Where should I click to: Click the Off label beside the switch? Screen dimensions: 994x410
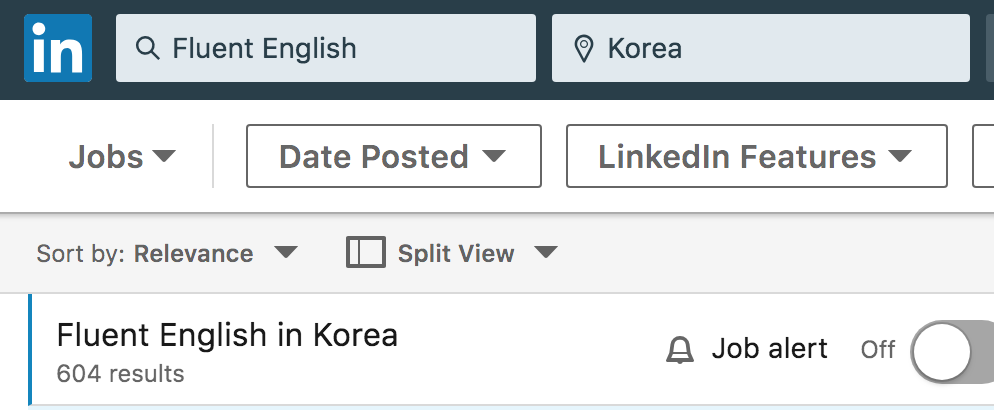click(x=877, y=350)
